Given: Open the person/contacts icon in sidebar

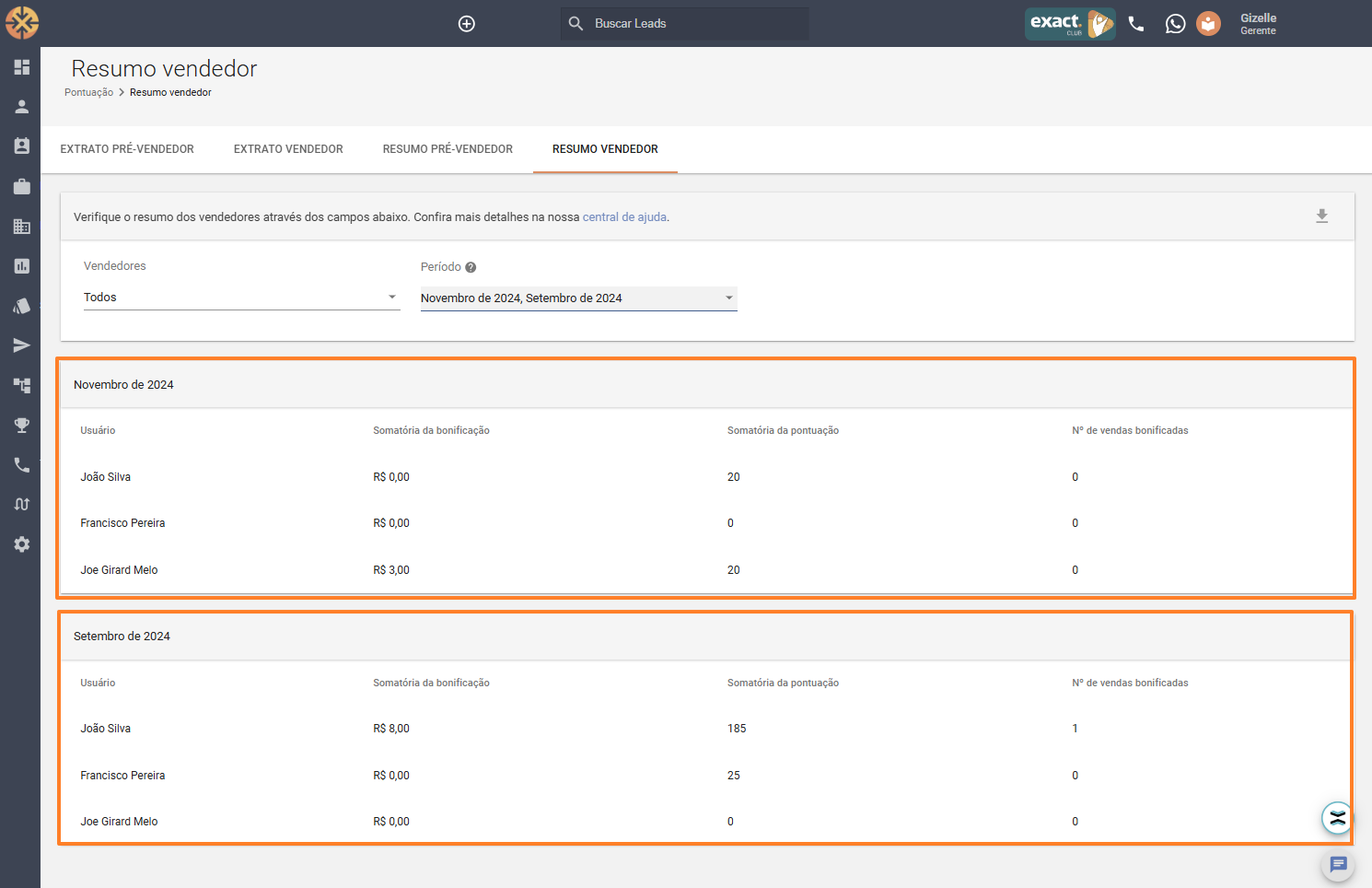Looking at the screenshot, I should 22,107.
